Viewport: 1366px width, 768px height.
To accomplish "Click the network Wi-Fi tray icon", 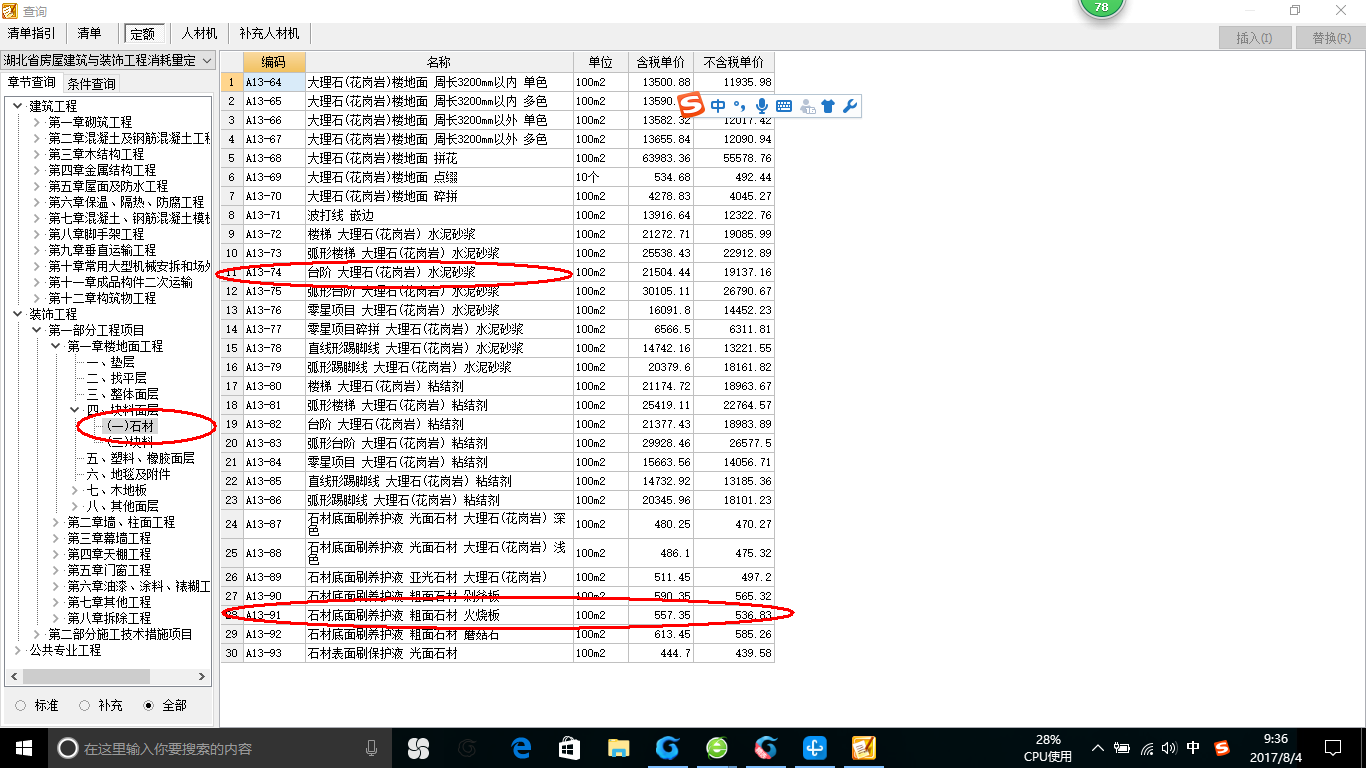I will (1147, 748).
